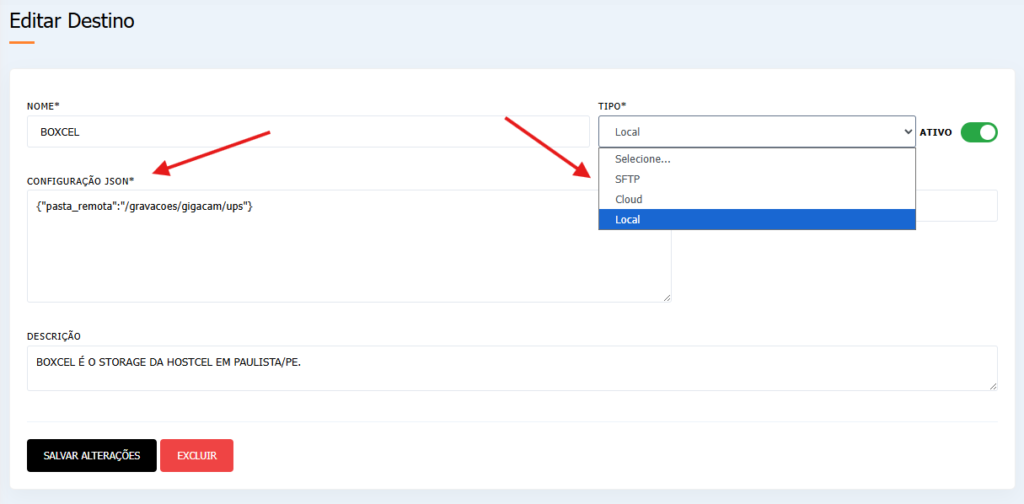This screenshot has width=1024, height=504.
Task: Disable the green ATIVO switch
Action: [979, 132]
